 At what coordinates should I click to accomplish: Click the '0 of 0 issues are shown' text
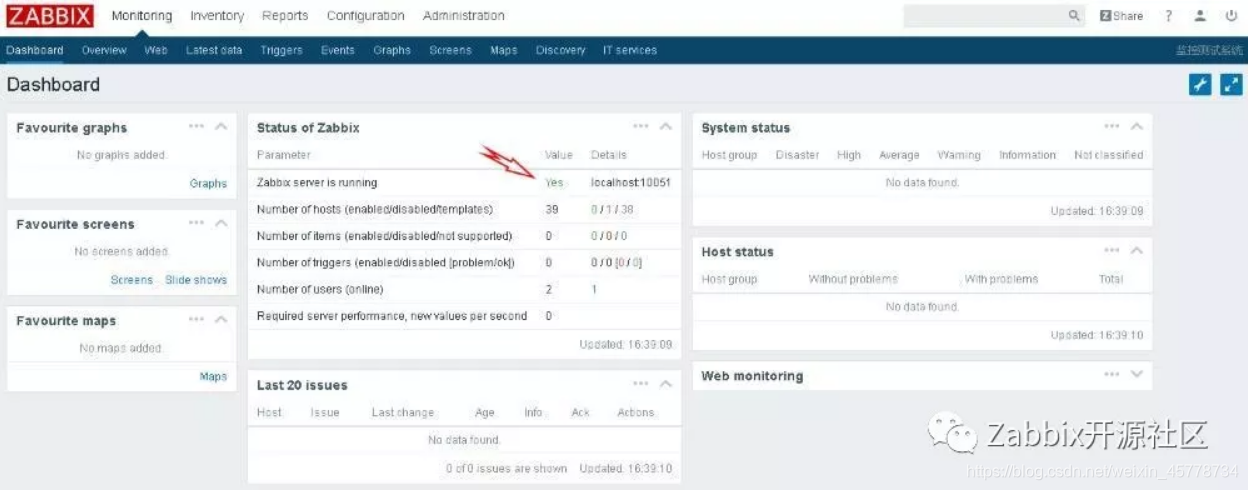click(x=506, y=468)
